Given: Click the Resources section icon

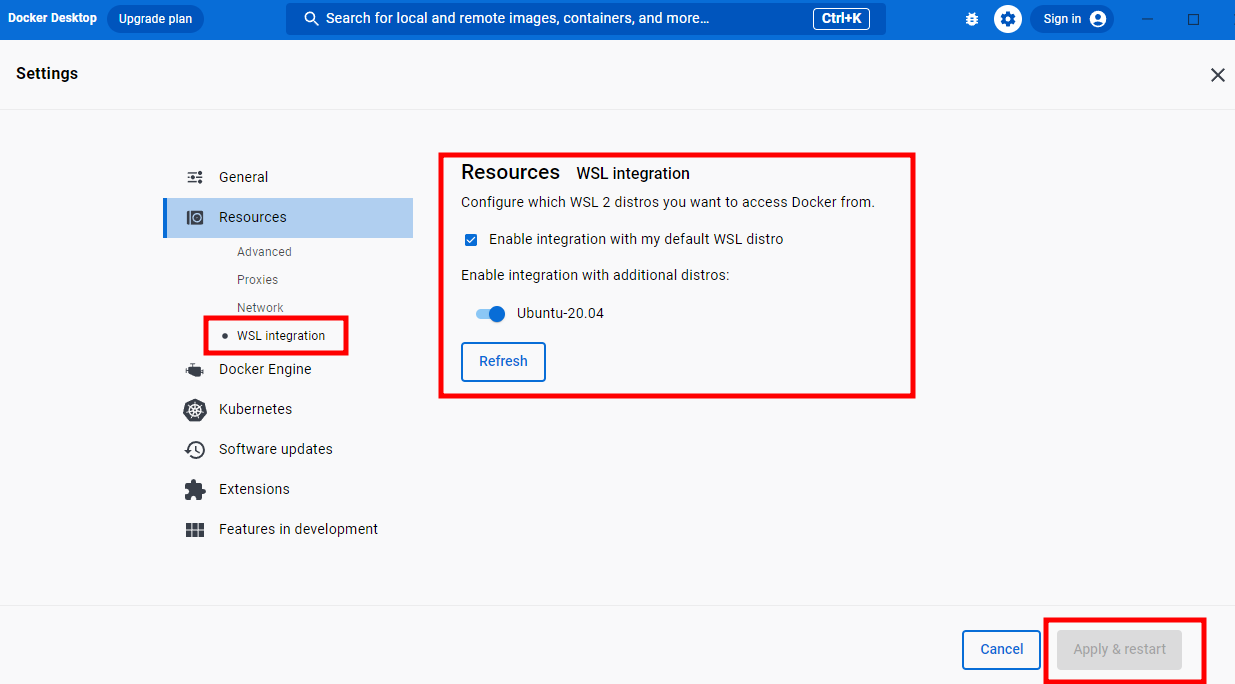Looking at the screenshot, I should (x=195, y=217).
